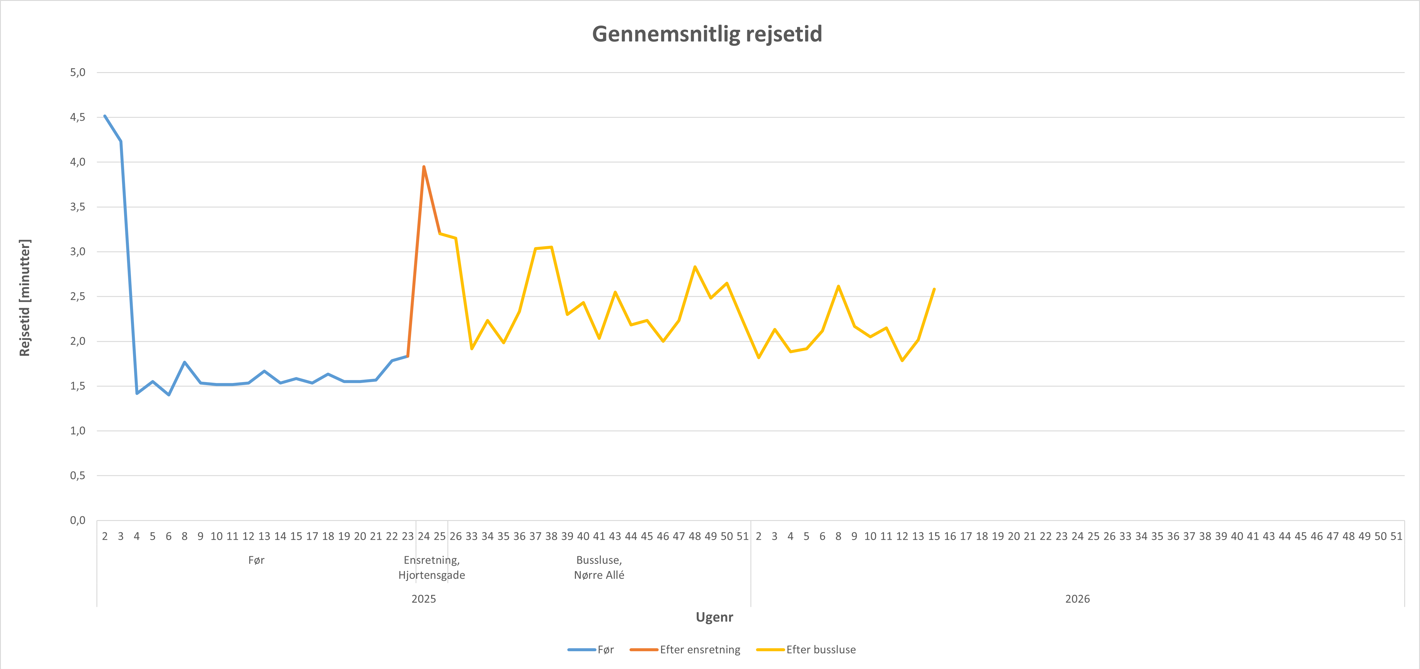Select the "Efter bussluse" legend label

tap(821, 650)
